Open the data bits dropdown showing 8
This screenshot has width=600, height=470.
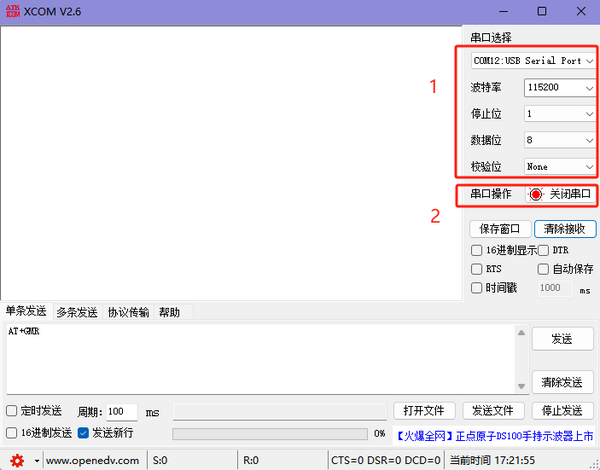(560, 140)
